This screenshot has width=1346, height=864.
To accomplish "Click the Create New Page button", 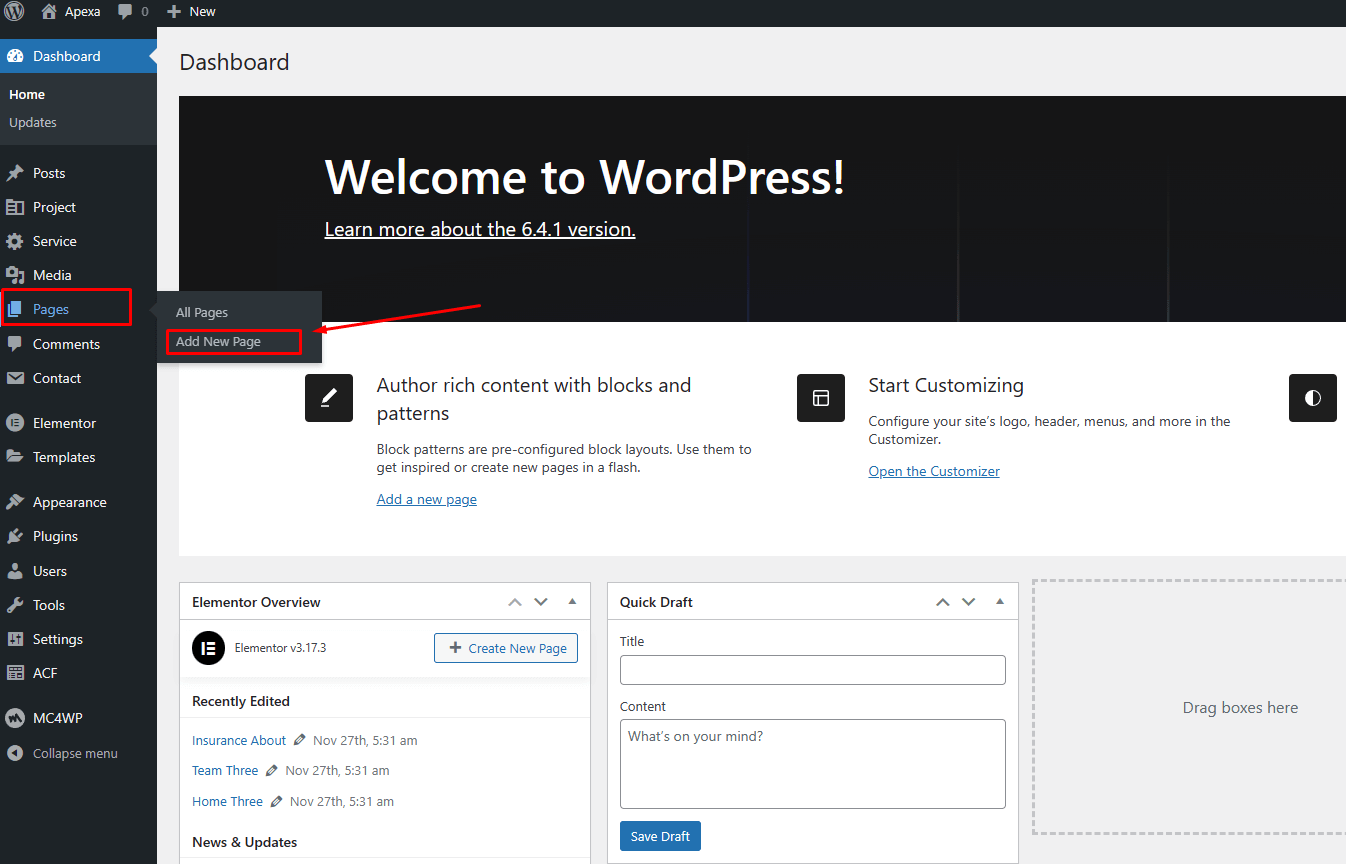I will 506,648.
